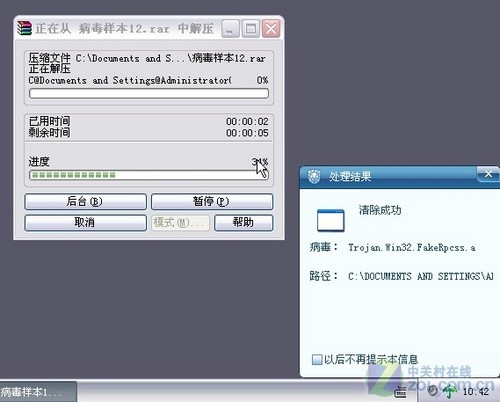Click 压缩文件 archive path text
Viewport: 500px width, 402px height.
pos(147,58)
